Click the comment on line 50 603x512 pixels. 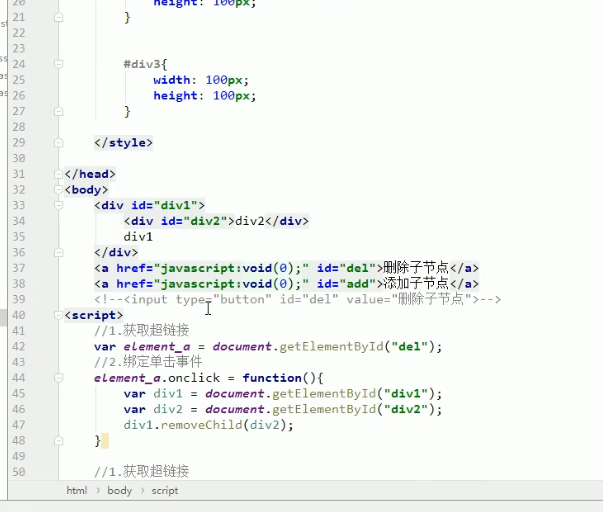(x=142, y=471)
